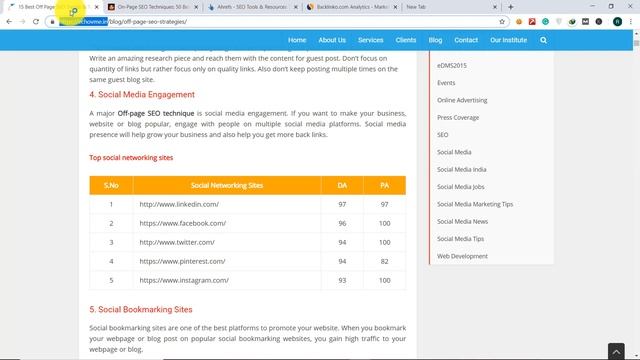Open the Our Institute menu item
Viewport: 640px width, 360px height.
509,40
